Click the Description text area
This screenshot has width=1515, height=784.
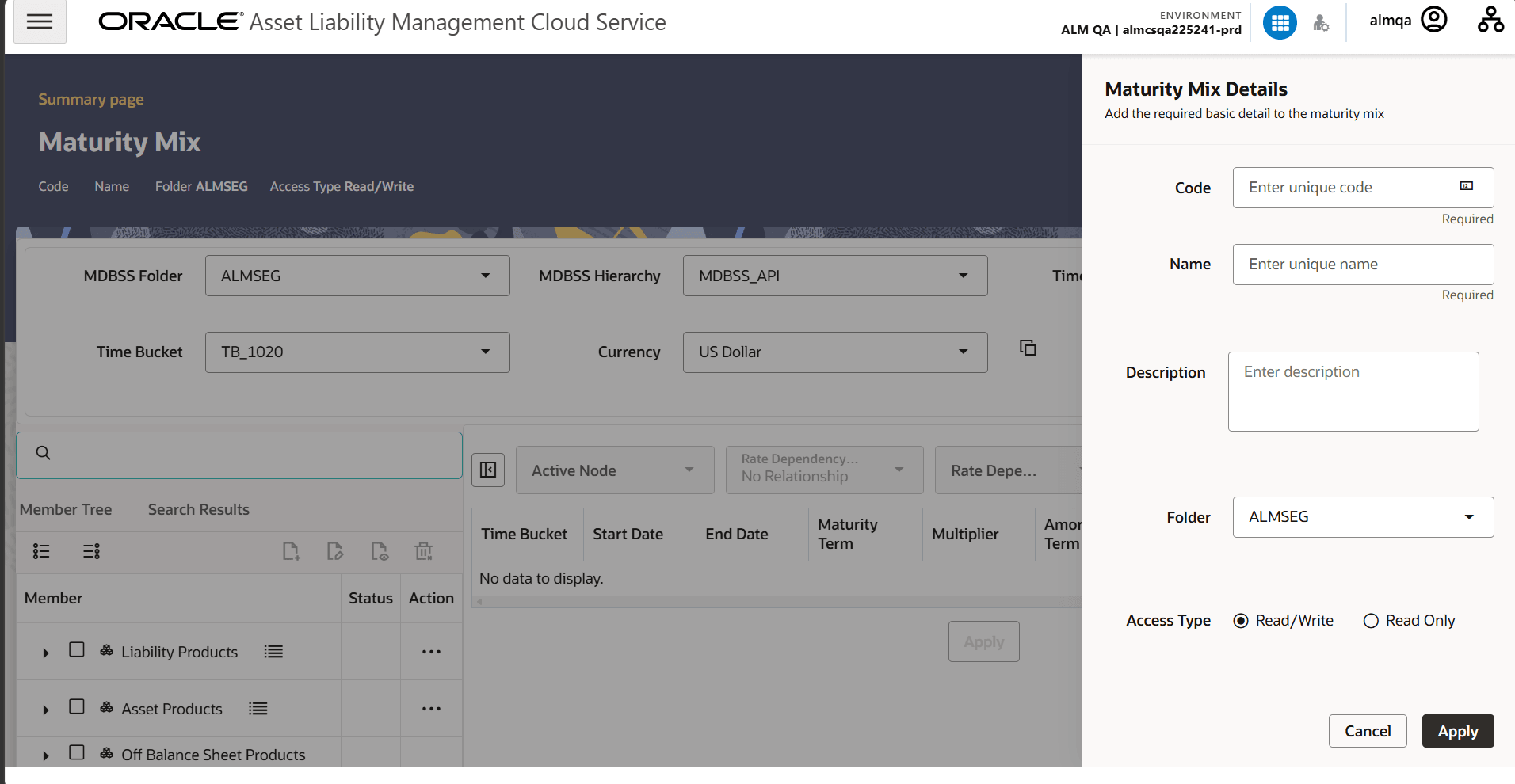[1353, 391]
